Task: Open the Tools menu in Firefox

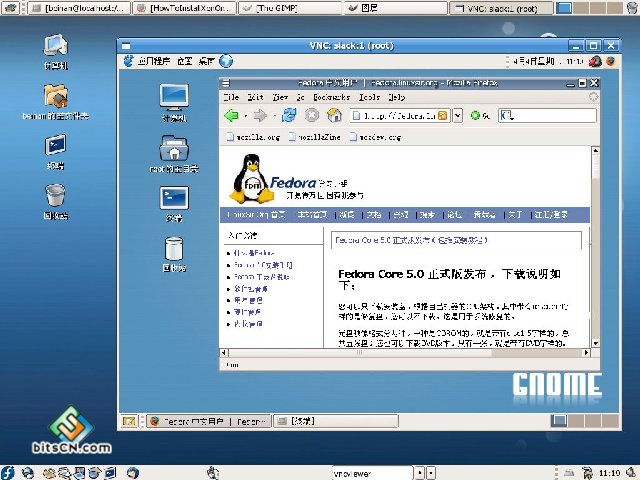Action: (369, 97)
